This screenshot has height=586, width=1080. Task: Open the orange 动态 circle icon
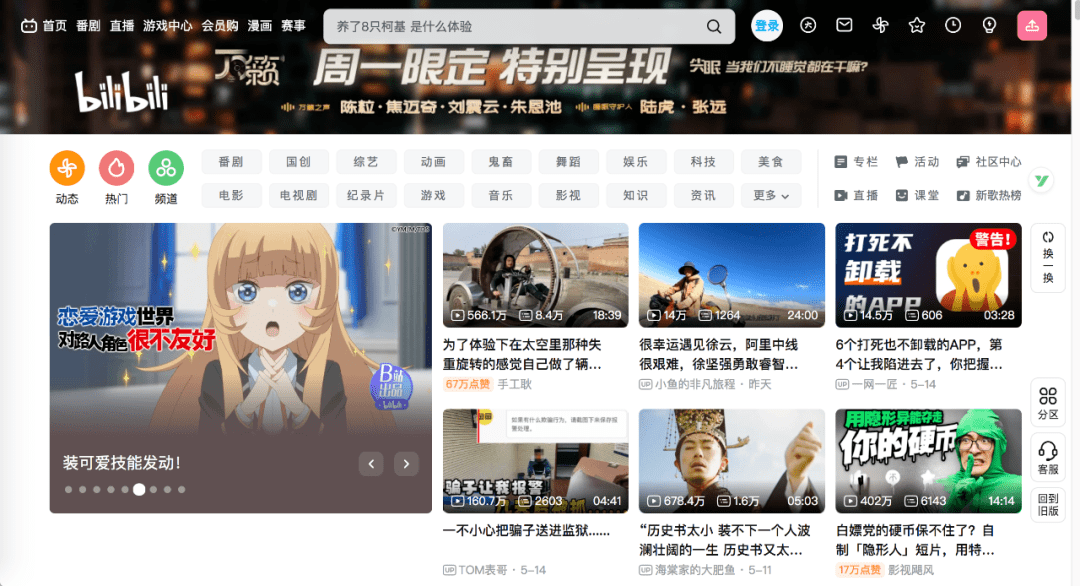[x=67, y=168]
